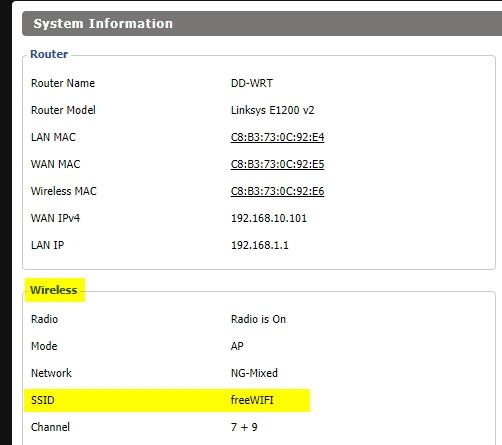This screenshot has width=502, height=445.
Task: Click the Channel label
Action: (50, 427)
